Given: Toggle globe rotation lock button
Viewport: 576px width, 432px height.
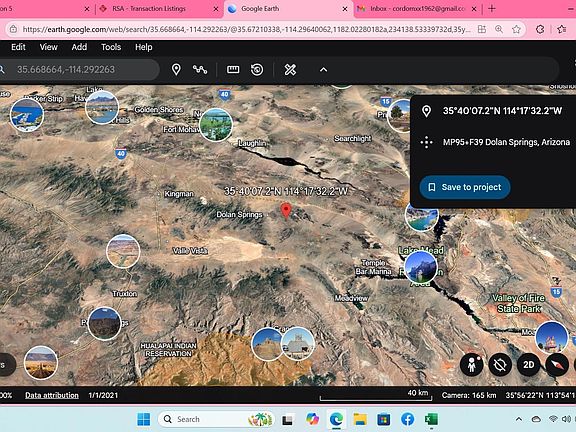Looking at the screenshot, I should (x=500, y=365).
